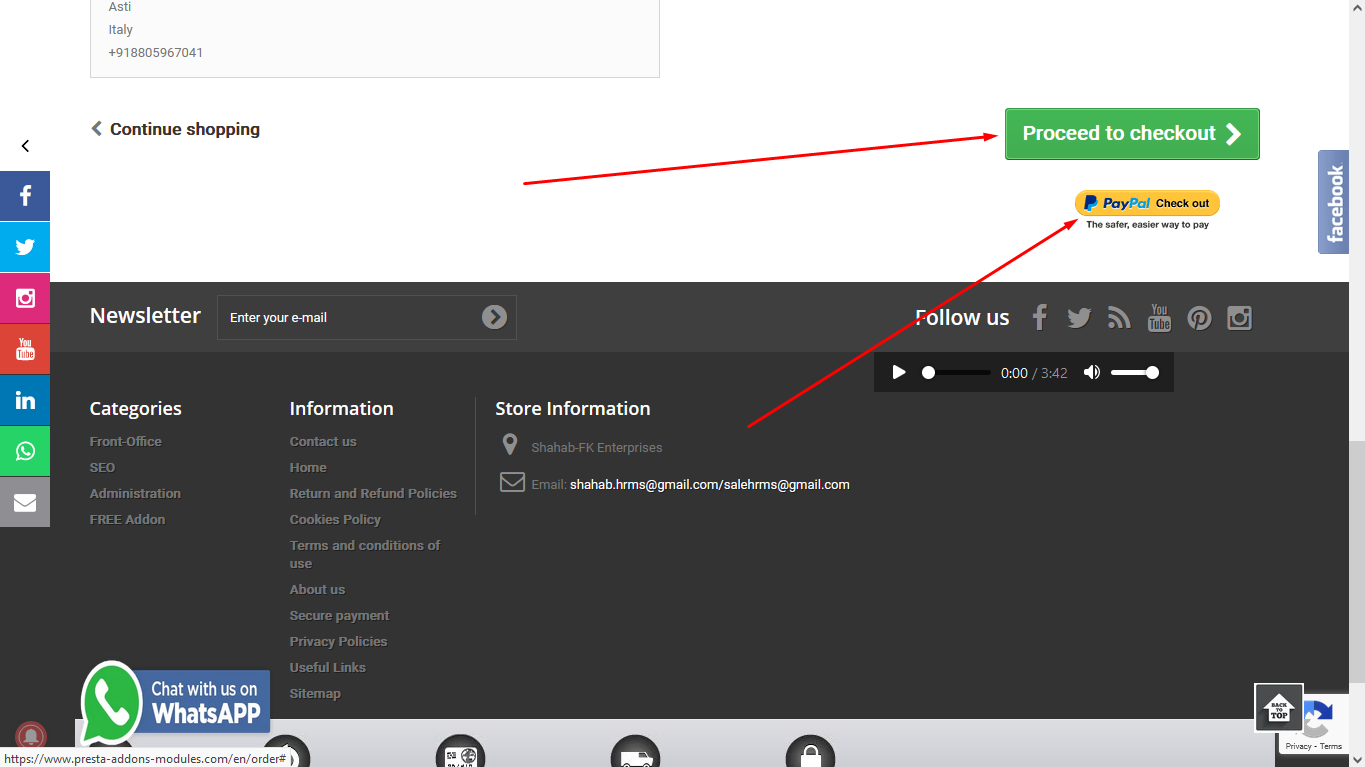Open the About us page
The height and width of the screenshot is (767, 1365).
click(317, 589)
